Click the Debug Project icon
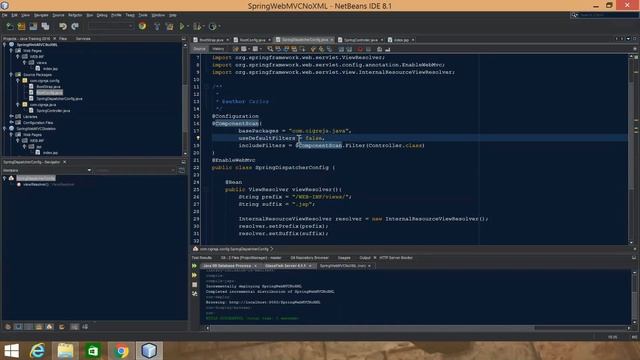The width and height of the screenshot is (640, 360). tap(197, 27)
